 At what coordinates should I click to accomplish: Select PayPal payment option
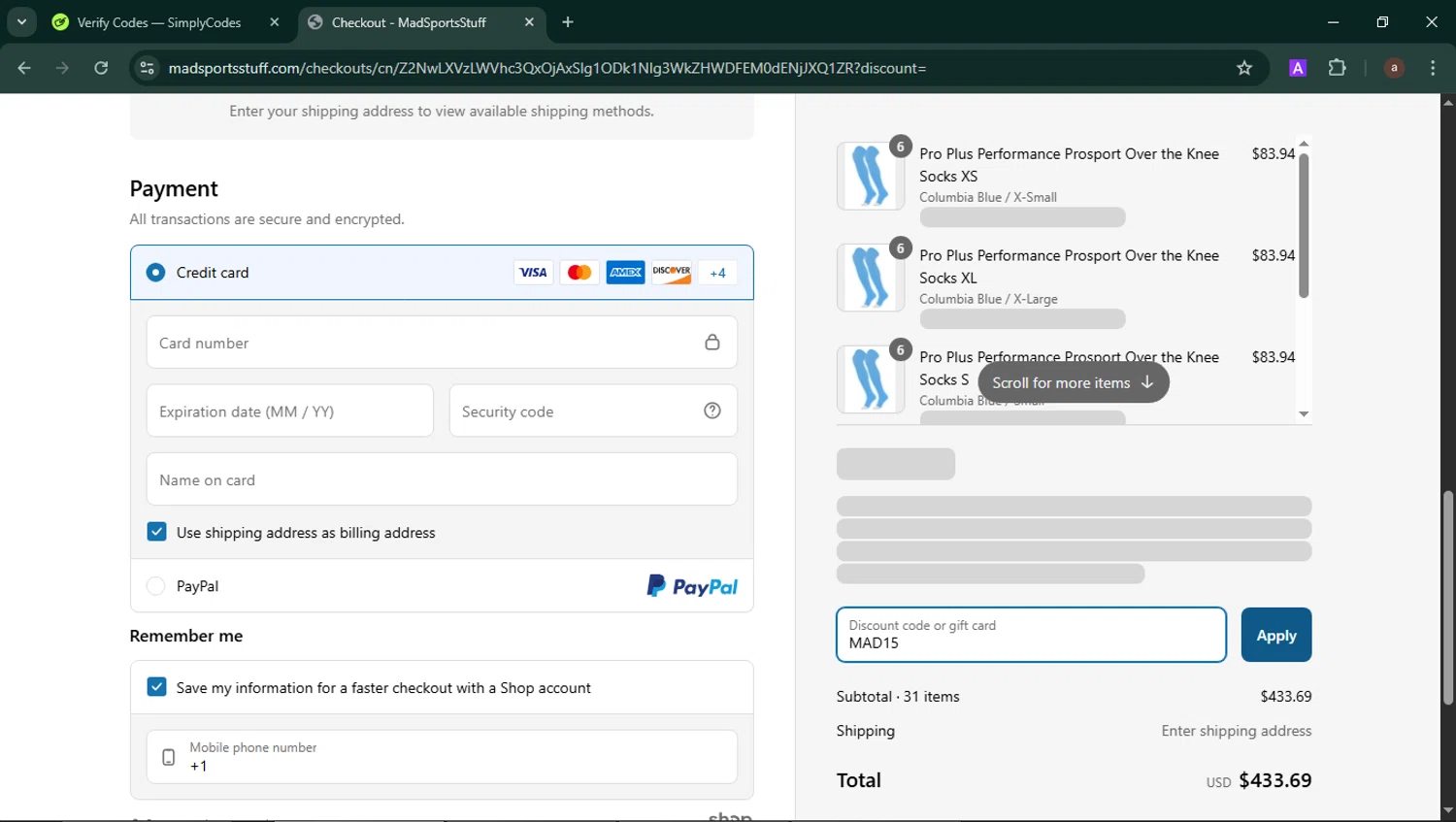[x=155, y=586]
